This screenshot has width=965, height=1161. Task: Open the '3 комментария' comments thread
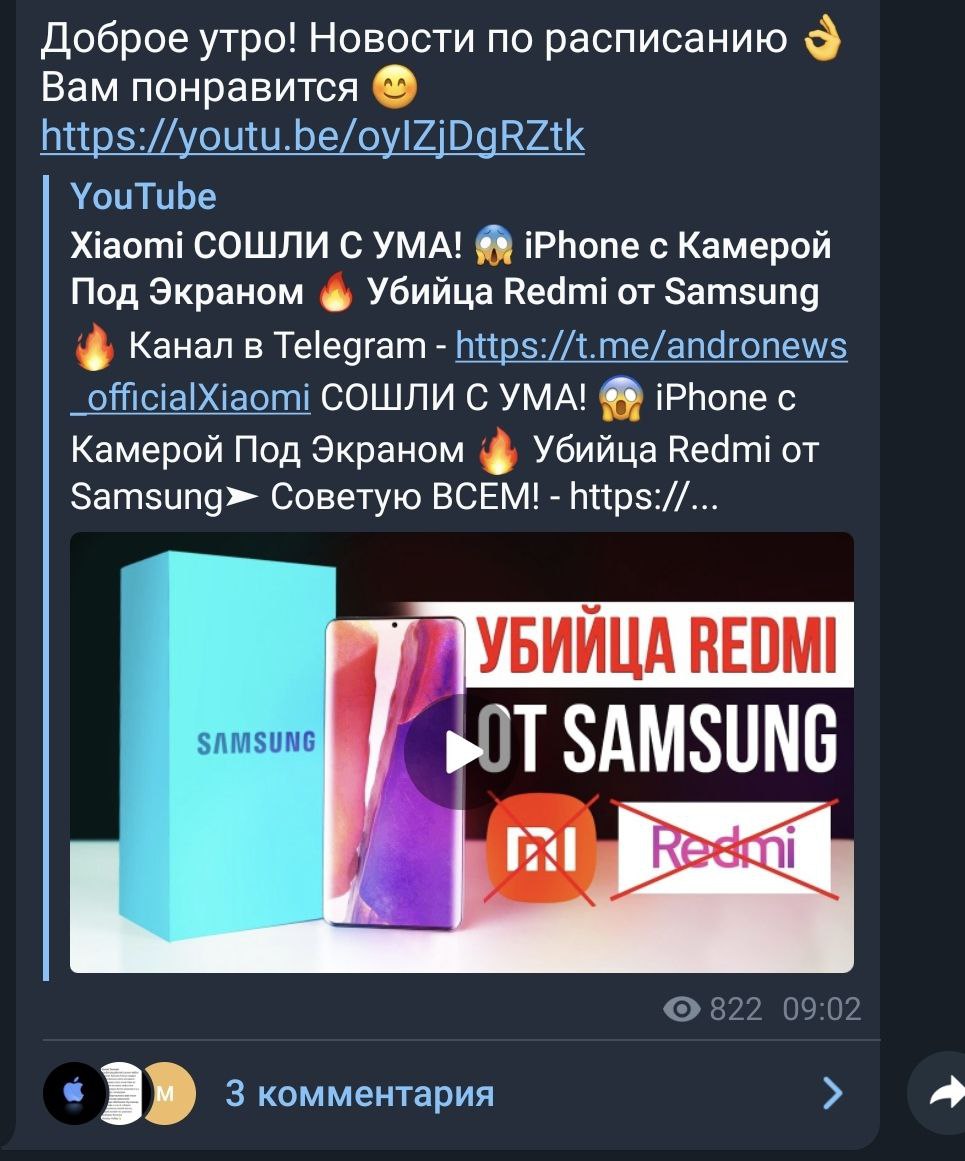point(360,1094)
